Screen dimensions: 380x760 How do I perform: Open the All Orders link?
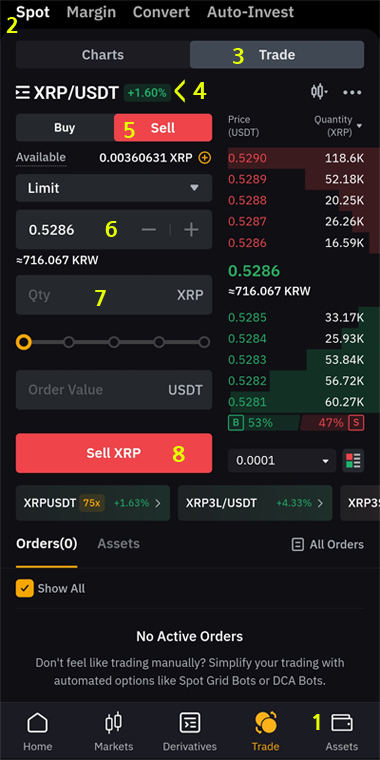click(x=327, y=544)
